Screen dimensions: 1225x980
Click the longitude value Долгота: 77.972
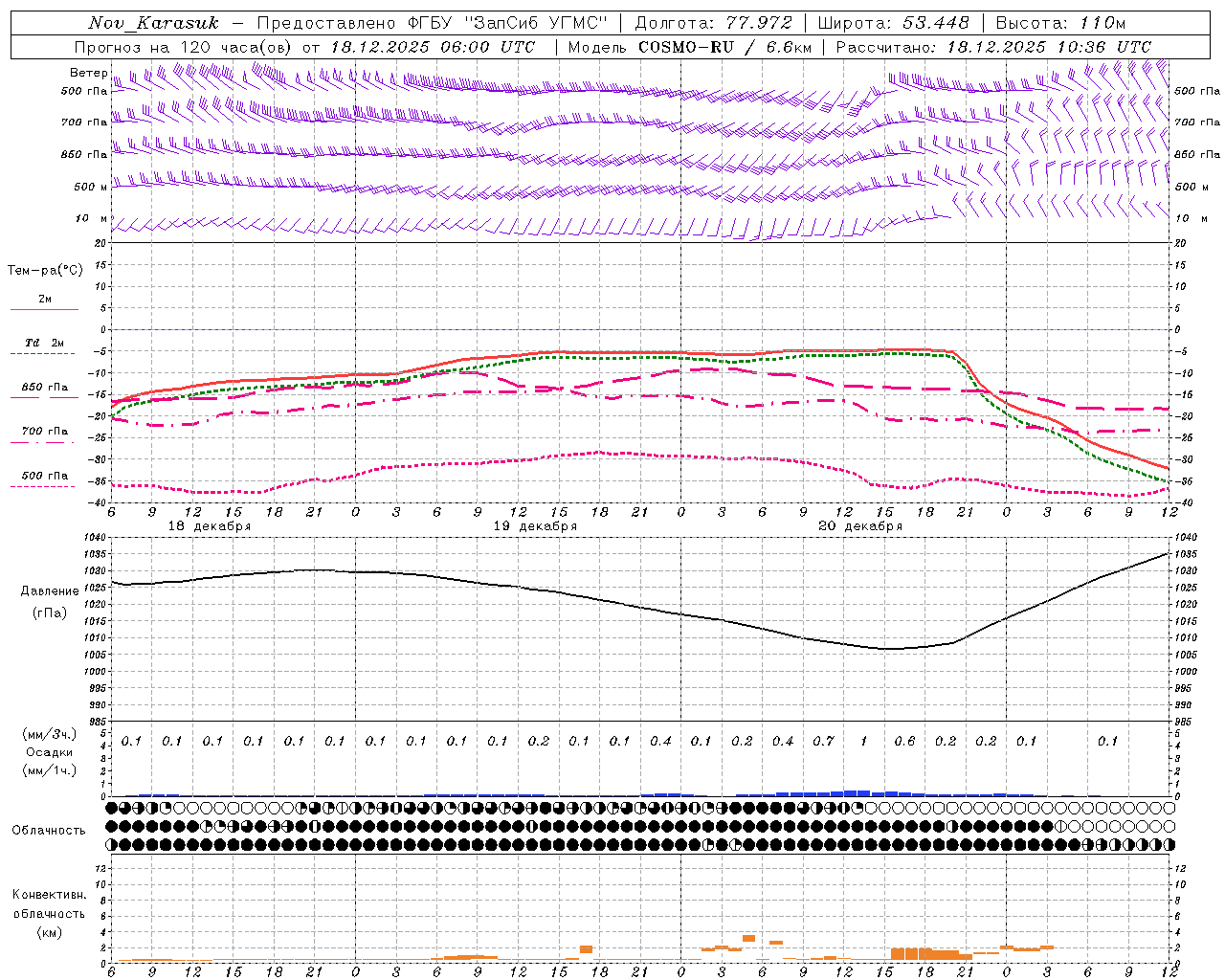(x=714, y=23)
